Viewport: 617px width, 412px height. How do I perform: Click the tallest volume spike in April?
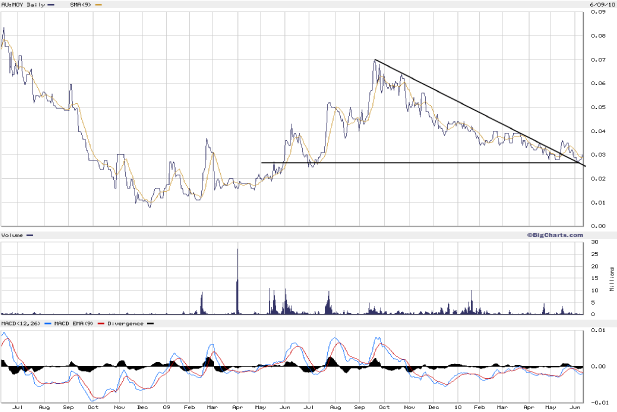pos(237,250)
